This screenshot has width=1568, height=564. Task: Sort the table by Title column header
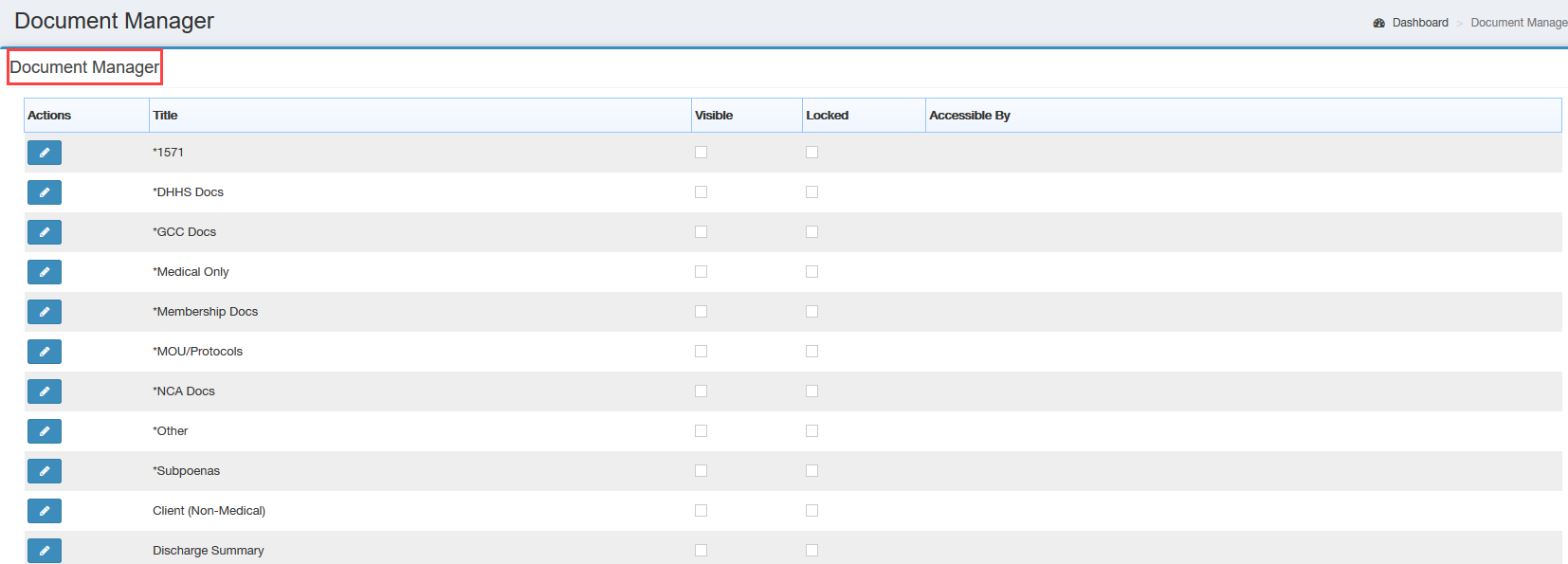166,116
